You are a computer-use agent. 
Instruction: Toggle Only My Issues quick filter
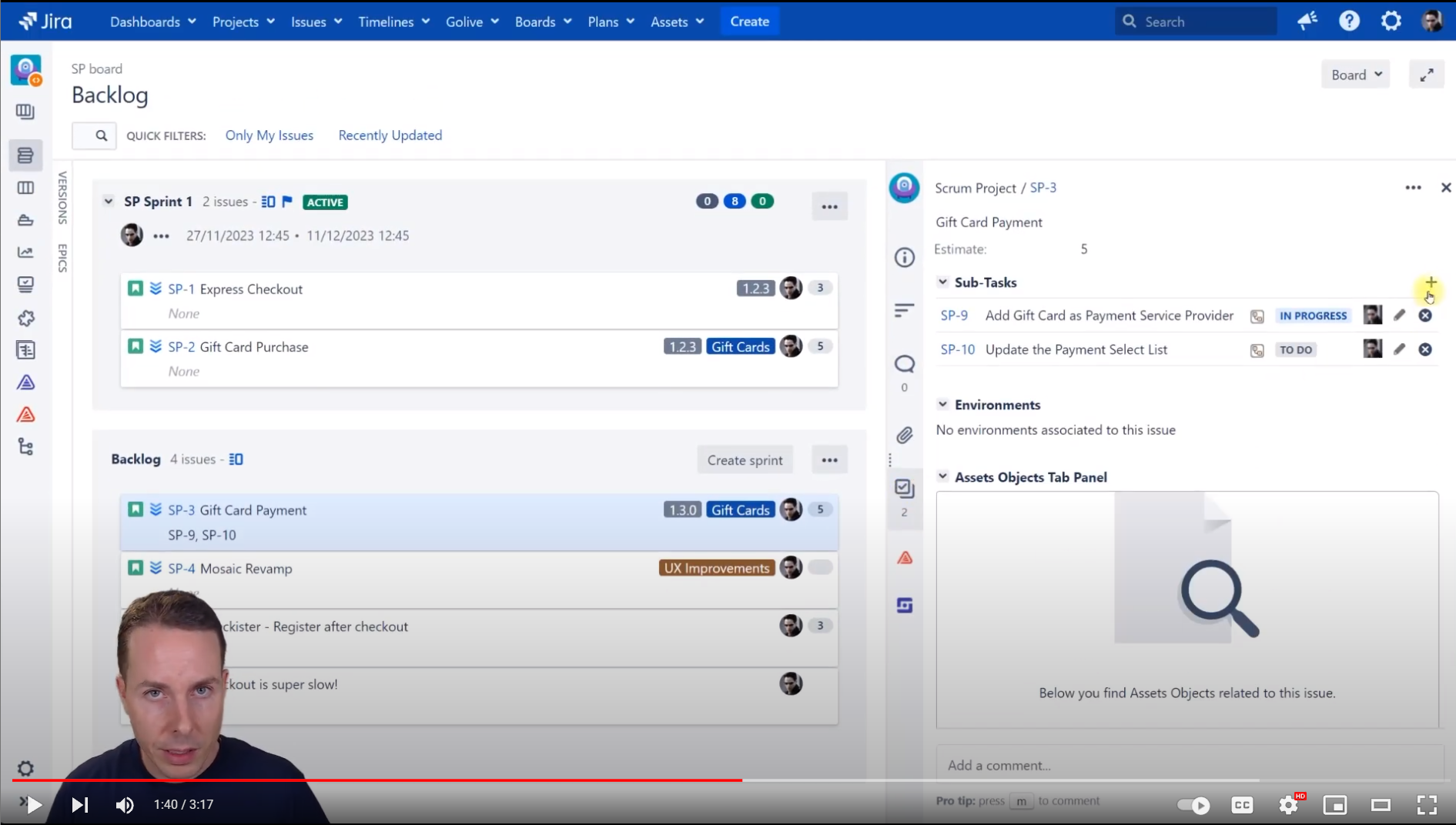tap(269, 135)
